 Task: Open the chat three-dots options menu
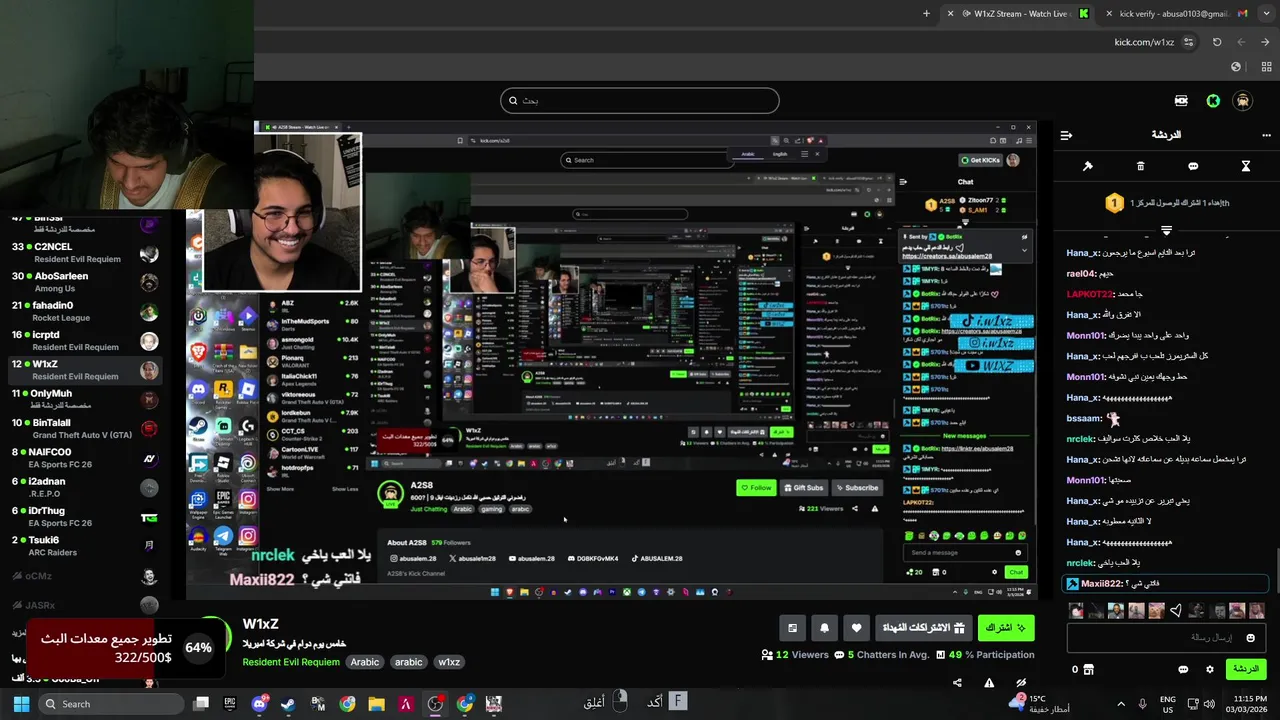1266,135
